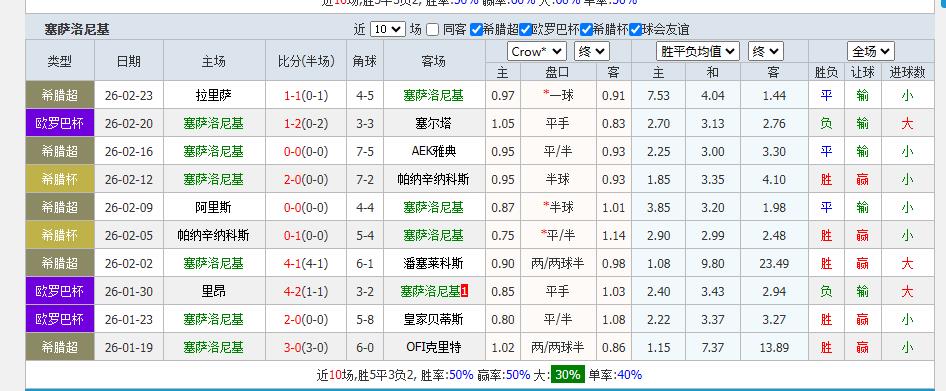Select the 6-0 corner count cell
Screen dimensions: 946x391
(x=365, y=348)
